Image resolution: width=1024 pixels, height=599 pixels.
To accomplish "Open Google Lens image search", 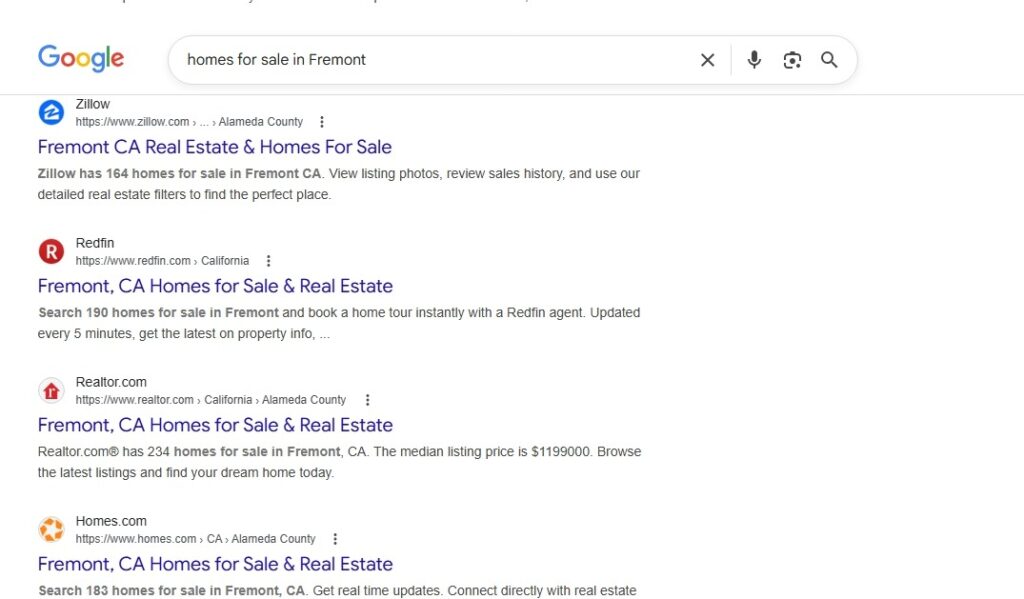I will coord(792,60).
